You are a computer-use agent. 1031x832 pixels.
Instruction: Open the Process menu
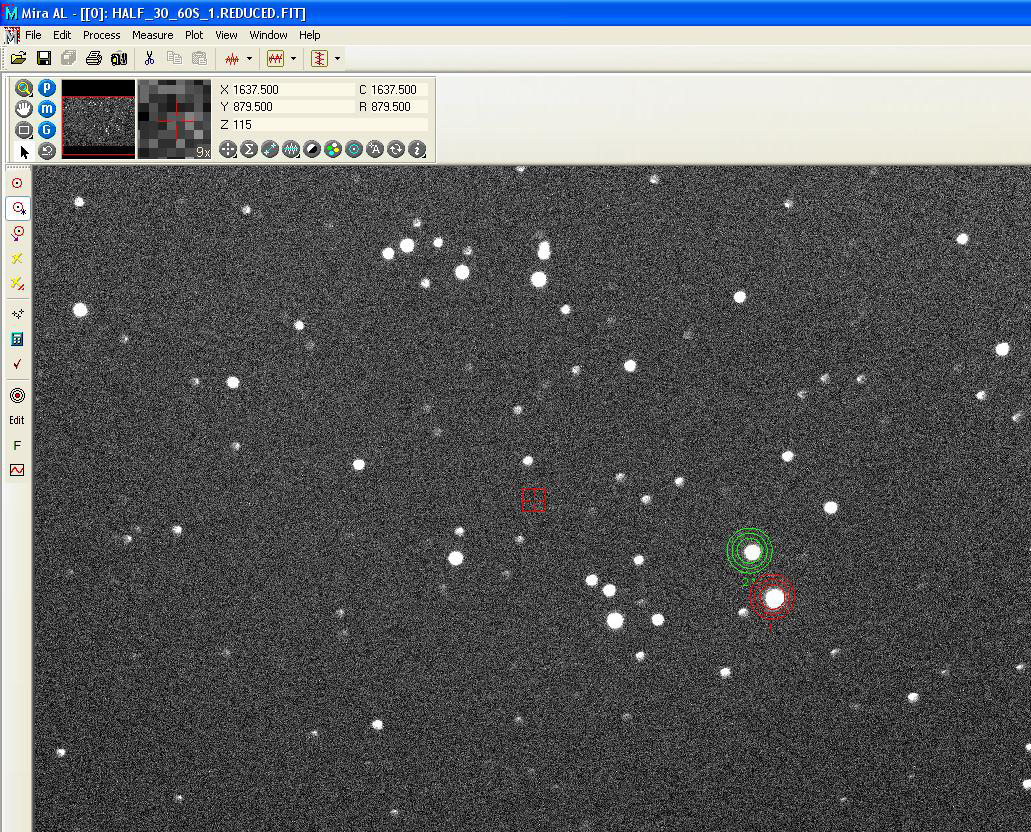click(x=101, y=35)
